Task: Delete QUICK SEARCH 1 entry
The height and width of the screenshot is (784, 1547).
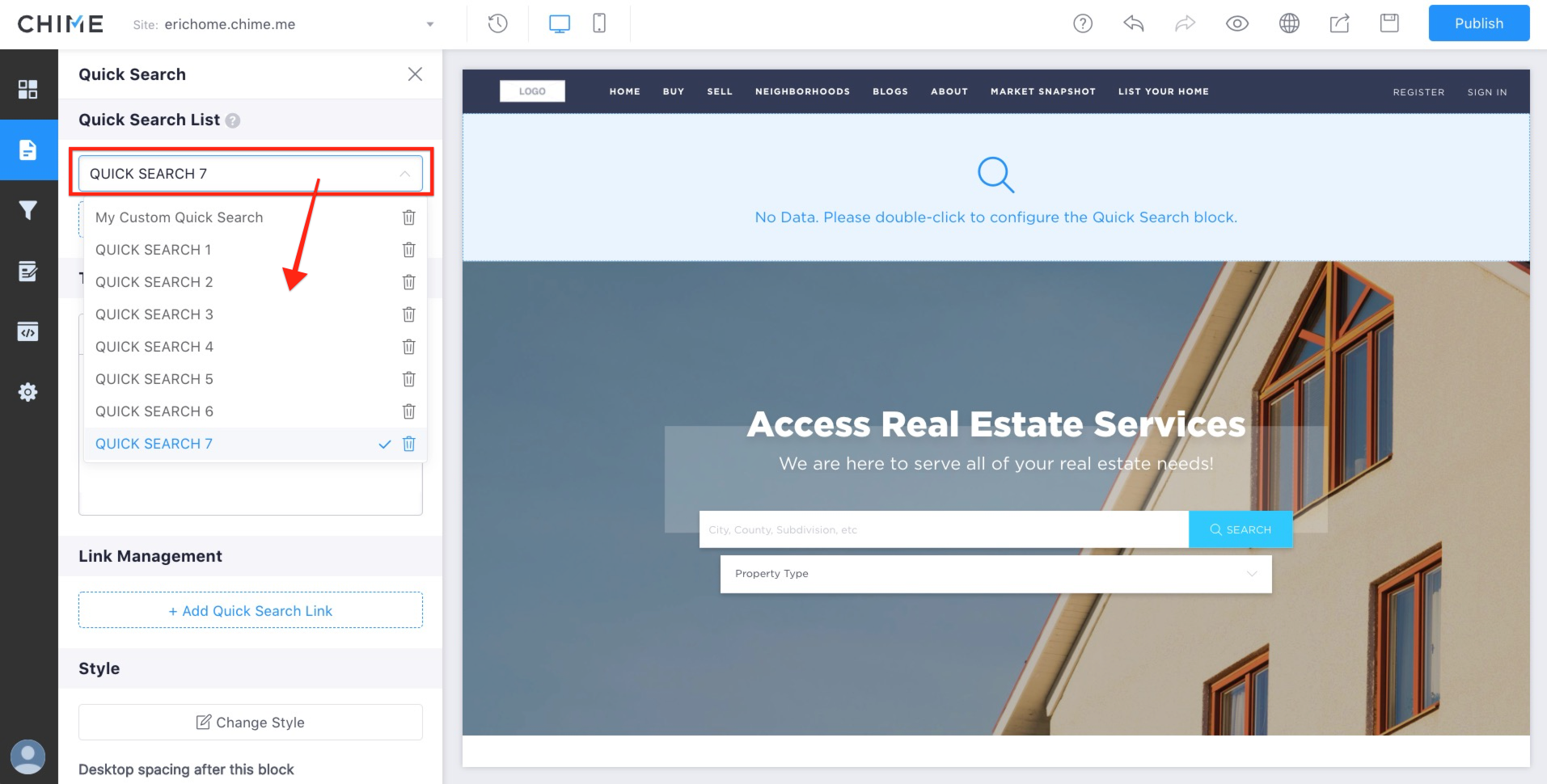Action: click(x=409, y=250)
